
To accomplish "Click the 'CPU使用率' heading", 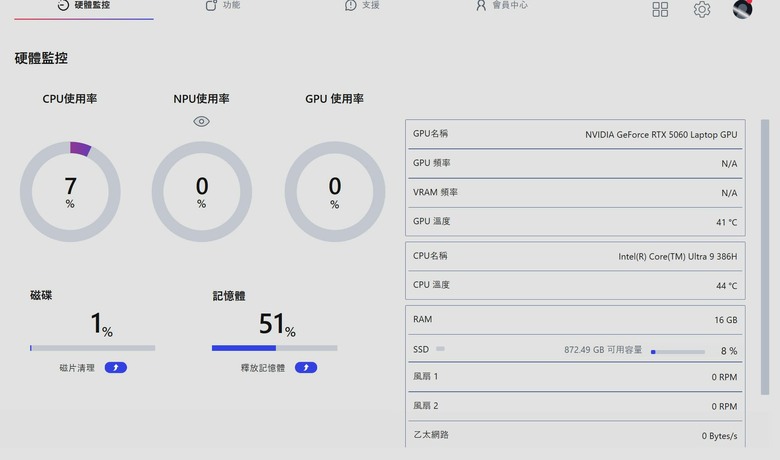I will 70,98.
